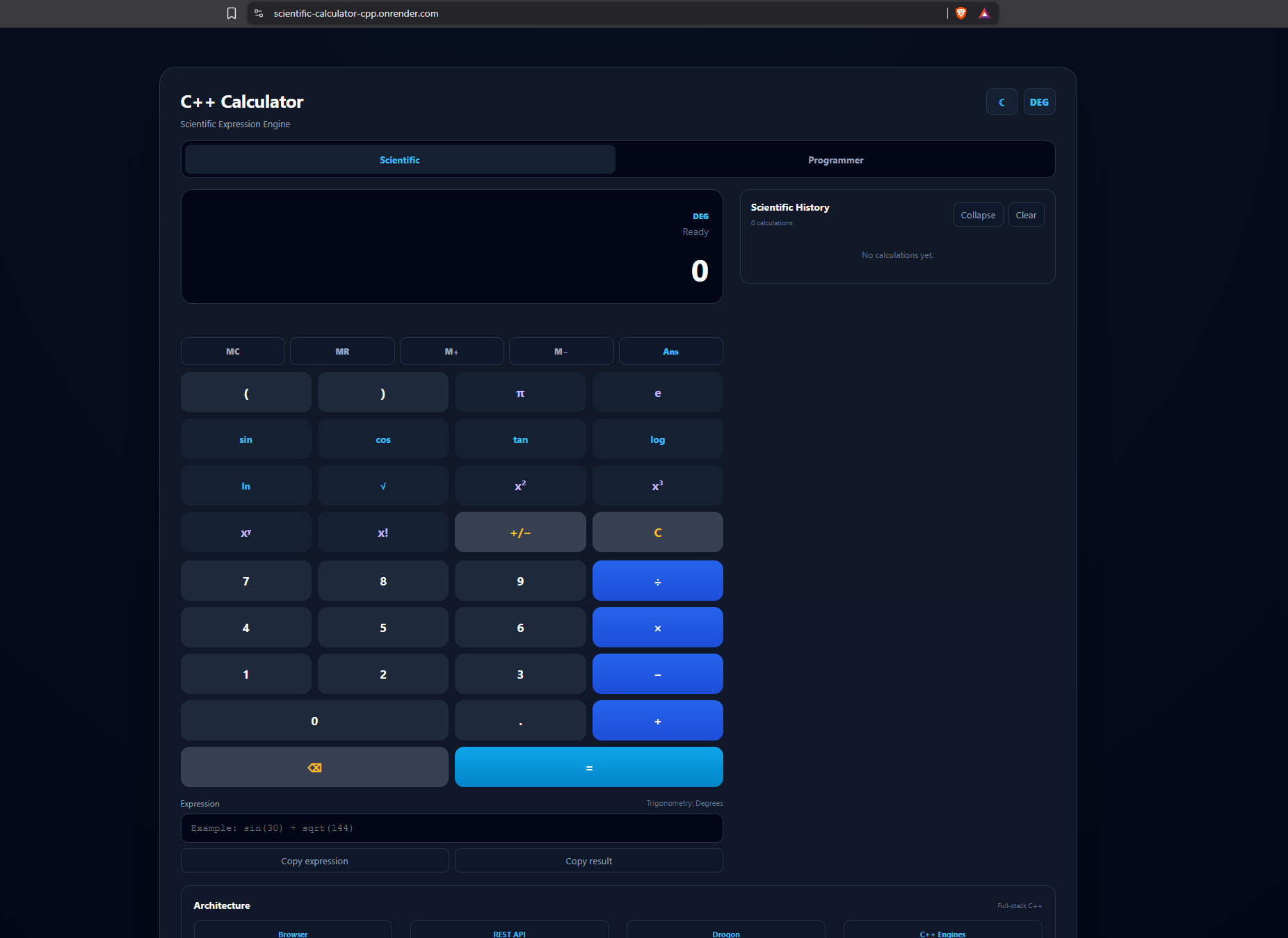Click the '0 calculations' history count
1288x938 pixels.
[771, 223]
